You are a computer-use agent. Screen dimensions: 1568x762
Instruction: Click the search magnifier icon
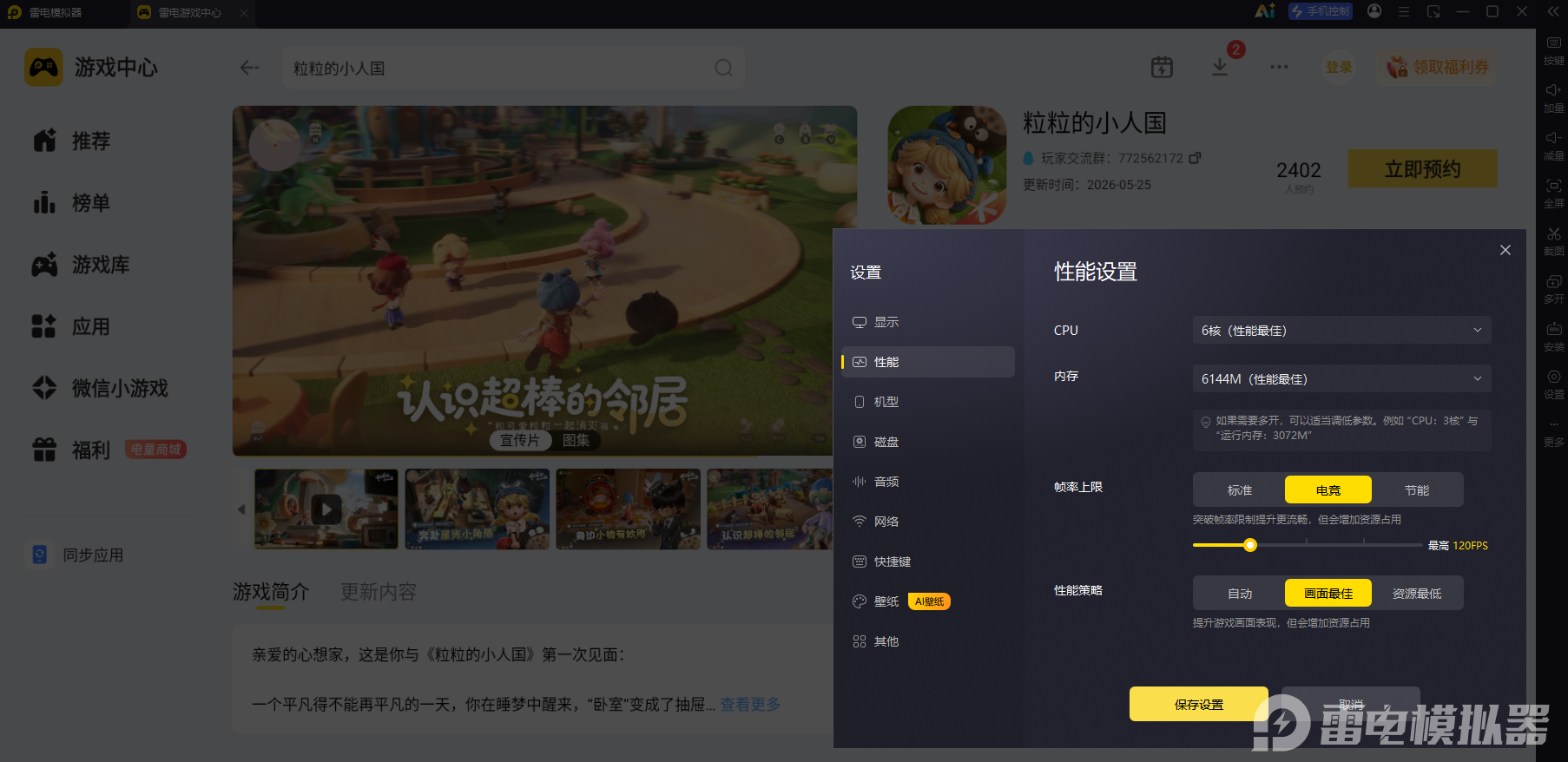pos(723,68)
